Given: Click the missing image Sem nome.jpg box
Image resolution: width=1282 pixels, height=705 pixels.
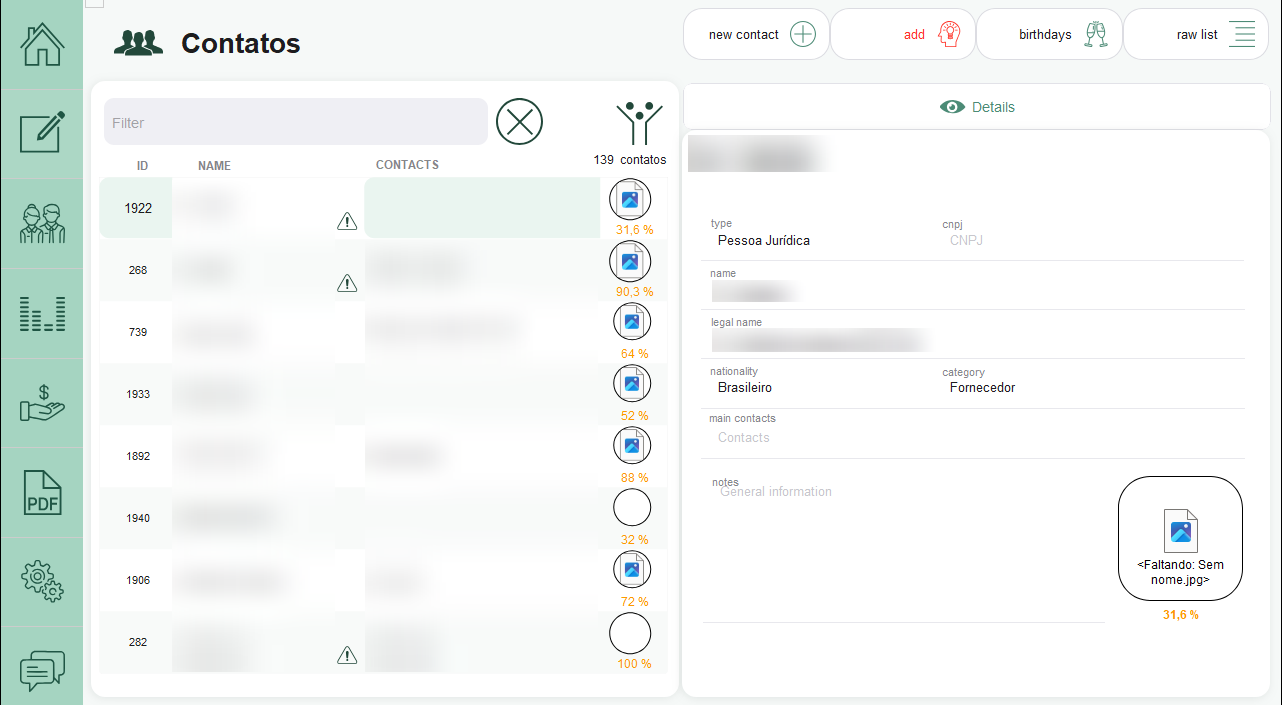Looking at the screenshot, I should [x=1180, y=538].
